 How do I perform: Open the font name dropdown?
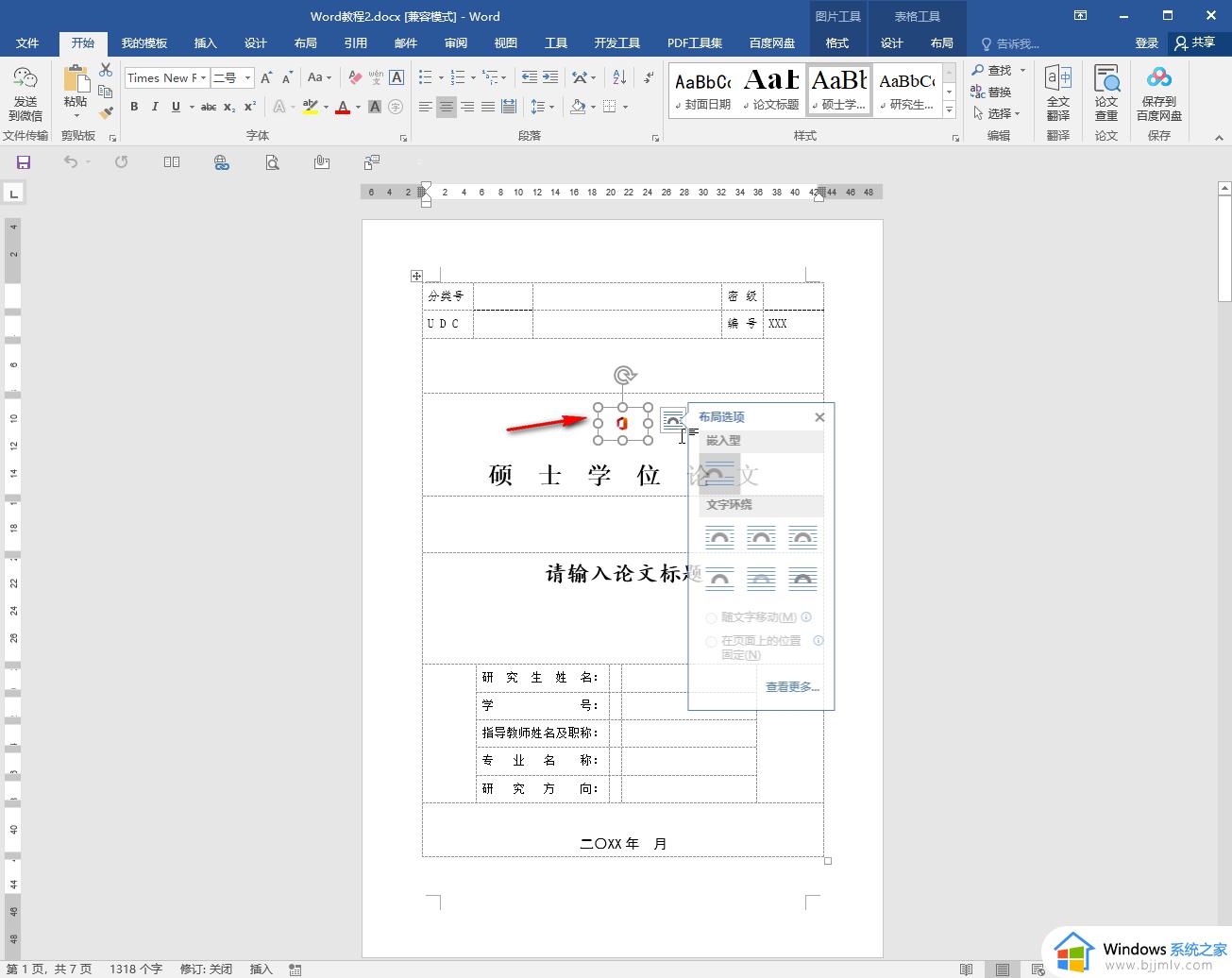click(x=204, y=77)
